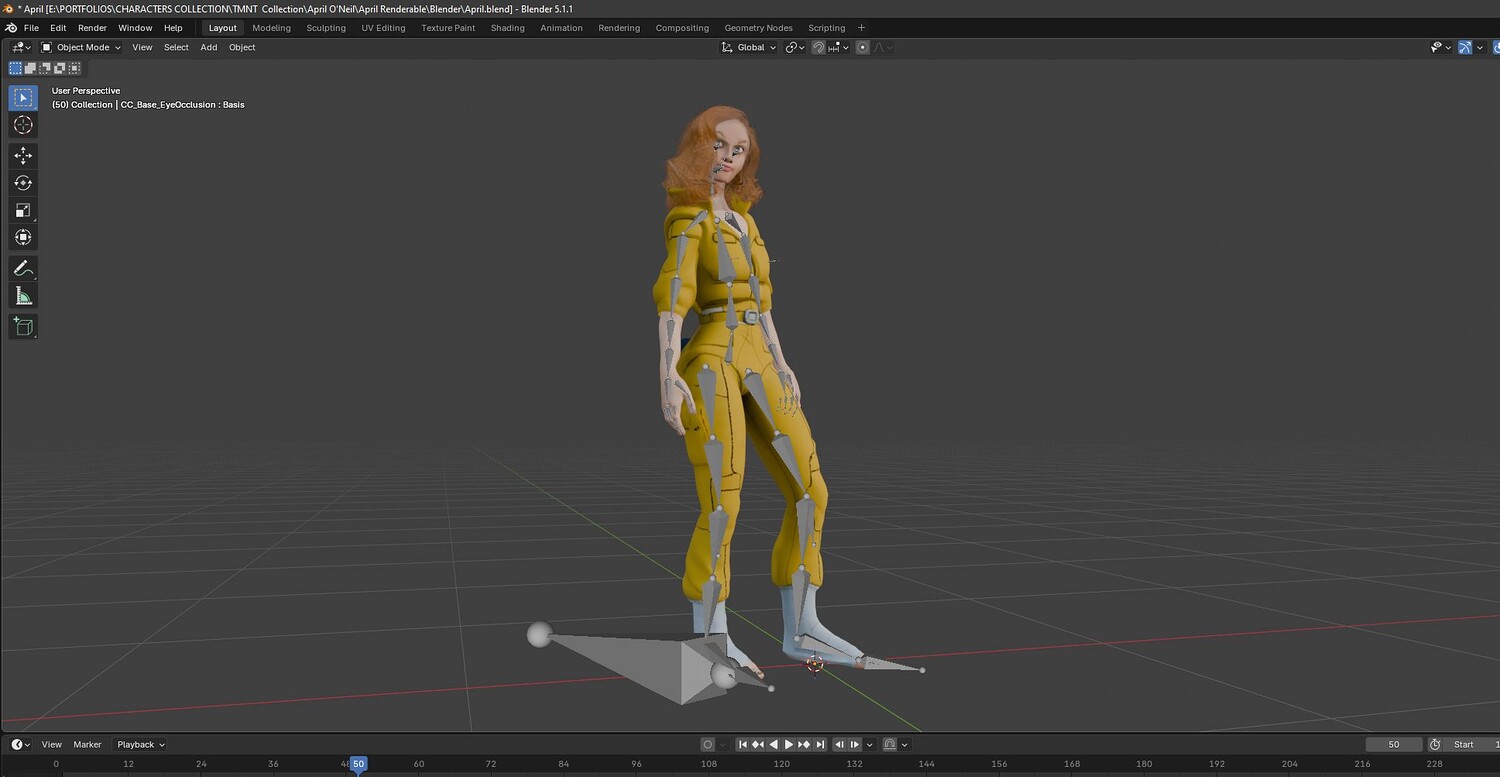Set selection mode to intersect selection

(74, 68)
